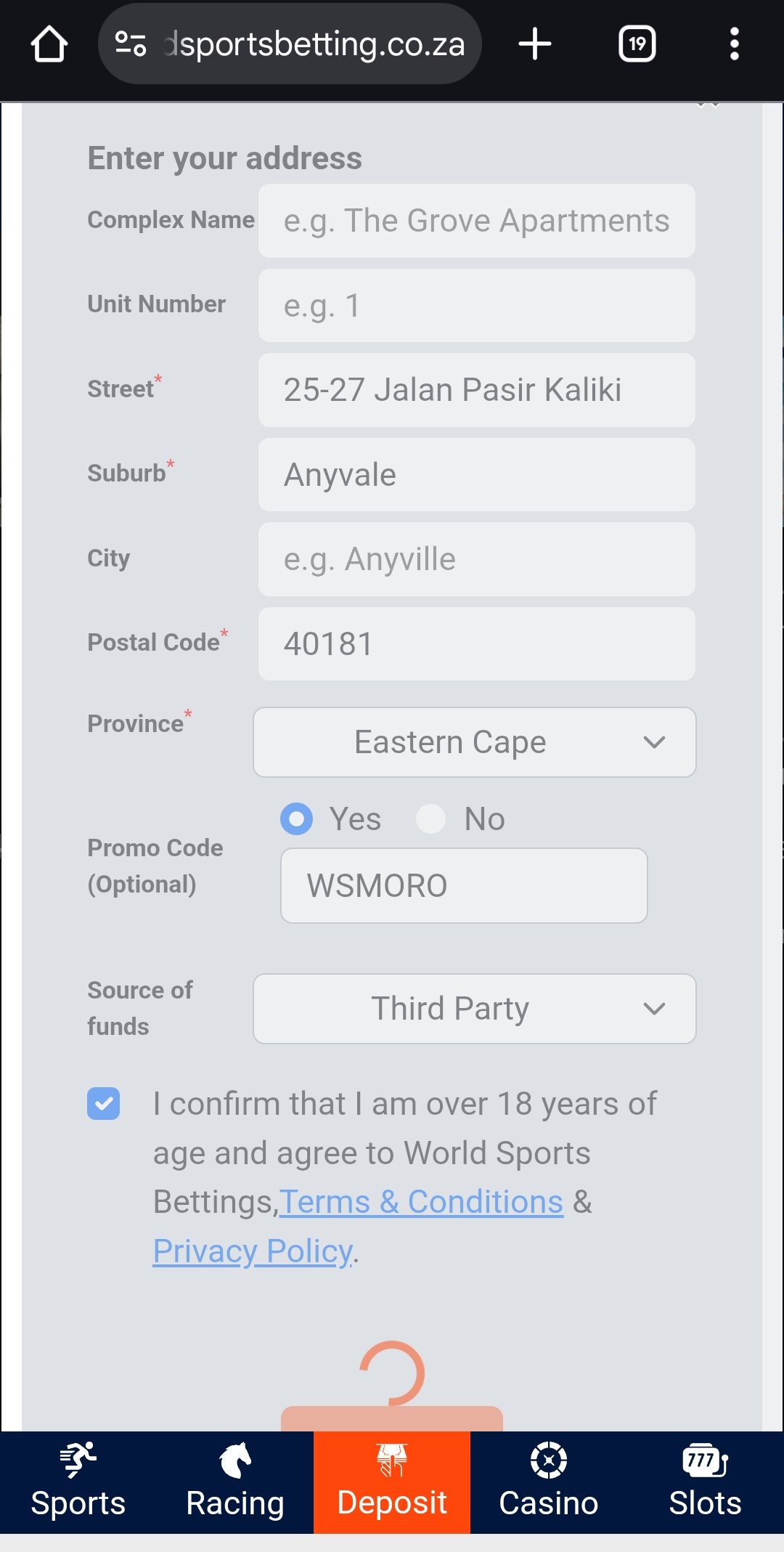
Task: Open a new browser tab with the plus icon
Action: (x=534, y=43)
